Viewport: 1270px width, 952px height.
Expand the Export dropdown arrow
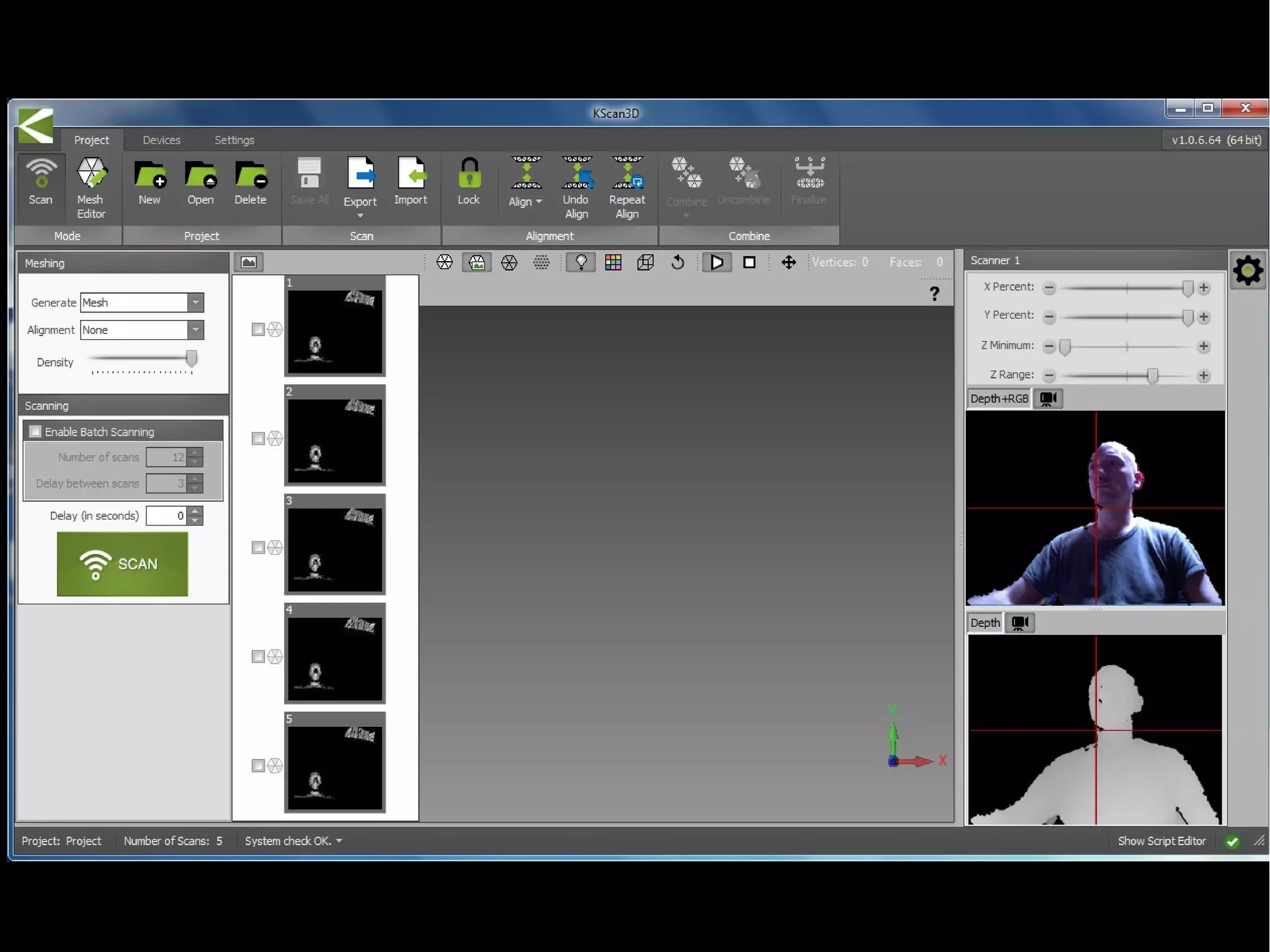pyautogui.click(x=360, y=215)
